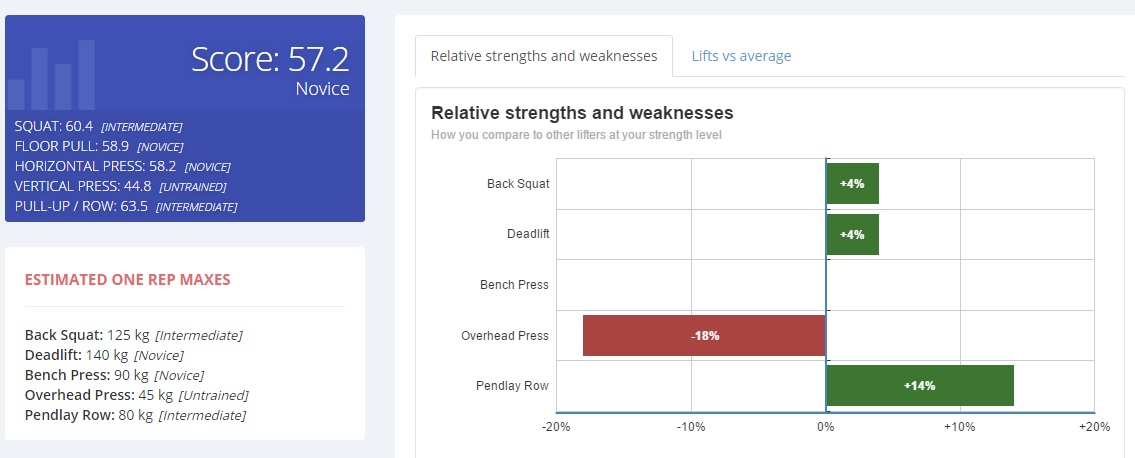Click Overhead Press: 45 kg entry

(x=137, y=395)
